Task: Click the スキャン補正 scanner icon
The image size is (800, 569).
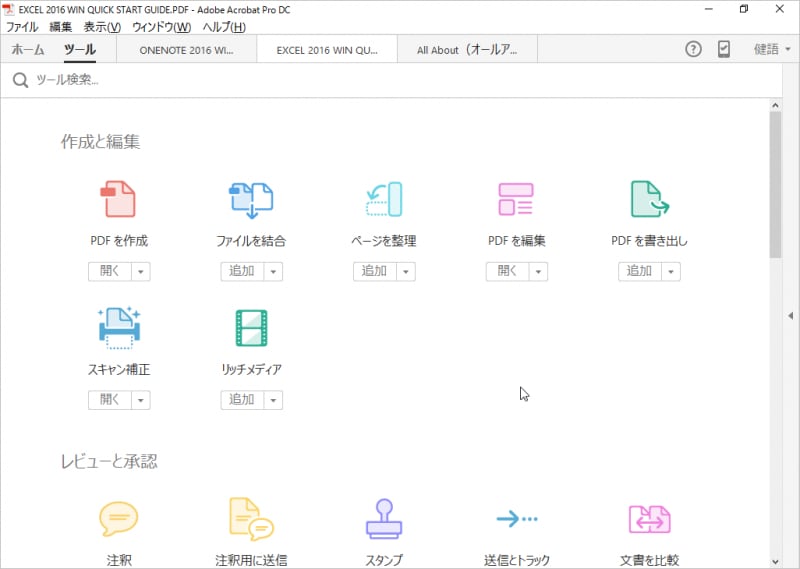Action: click(x=119, y=328)
